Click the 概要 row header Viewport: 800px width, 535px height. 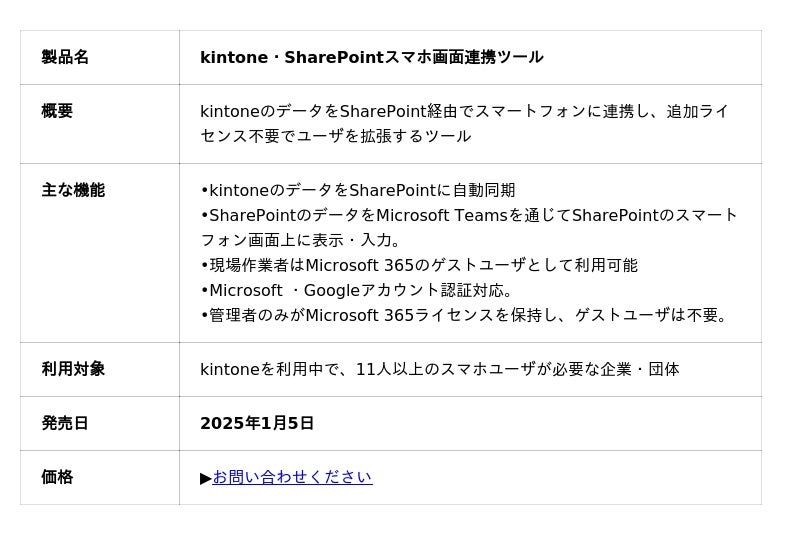tap(57, 112)
